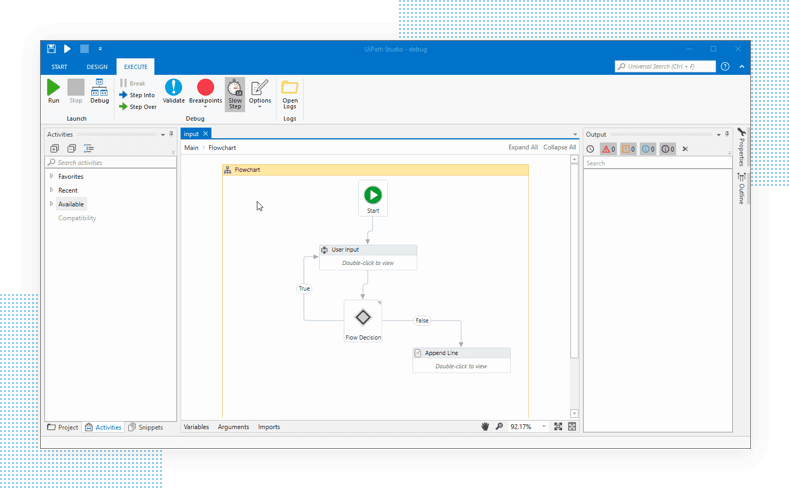Click the Universal Search field
The height and width of the screenshot is (488, 789).
tap(665, 66)
